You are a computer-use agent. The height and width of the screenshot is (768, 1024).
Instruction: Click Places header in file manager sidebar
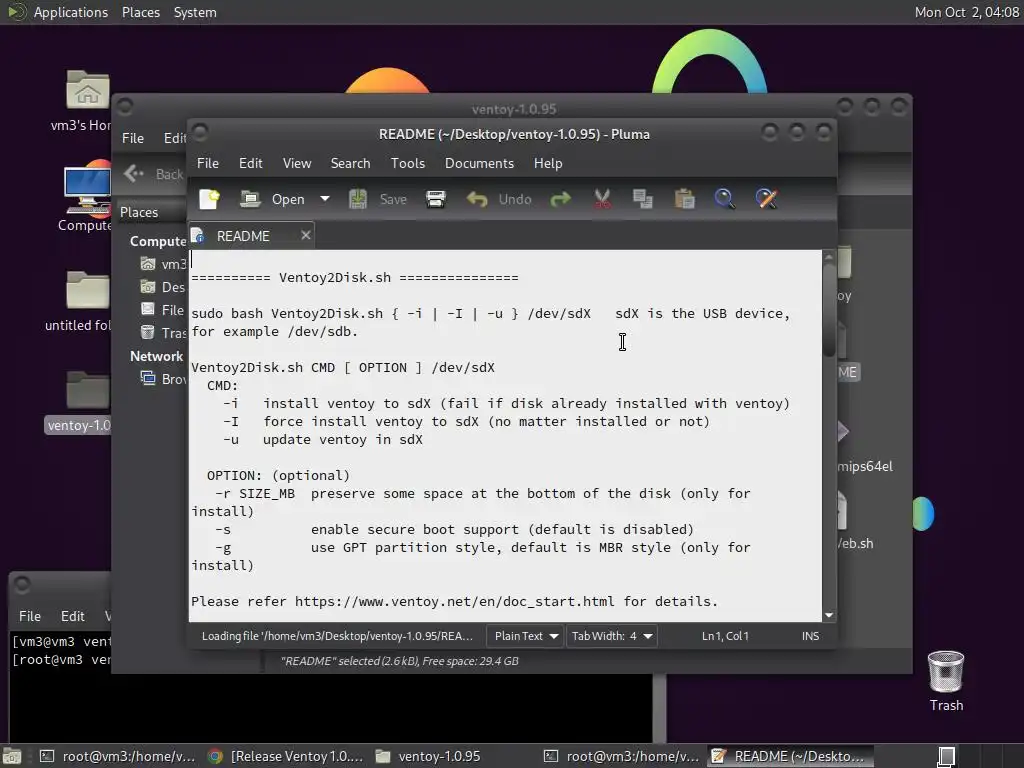[x=138, y=212]
